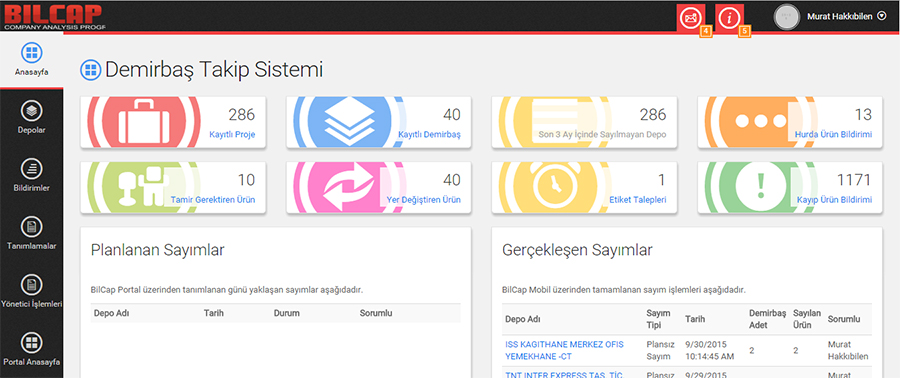
Task: Click the Durum column header
Action: pyautogui.click(x=287, y=313)
